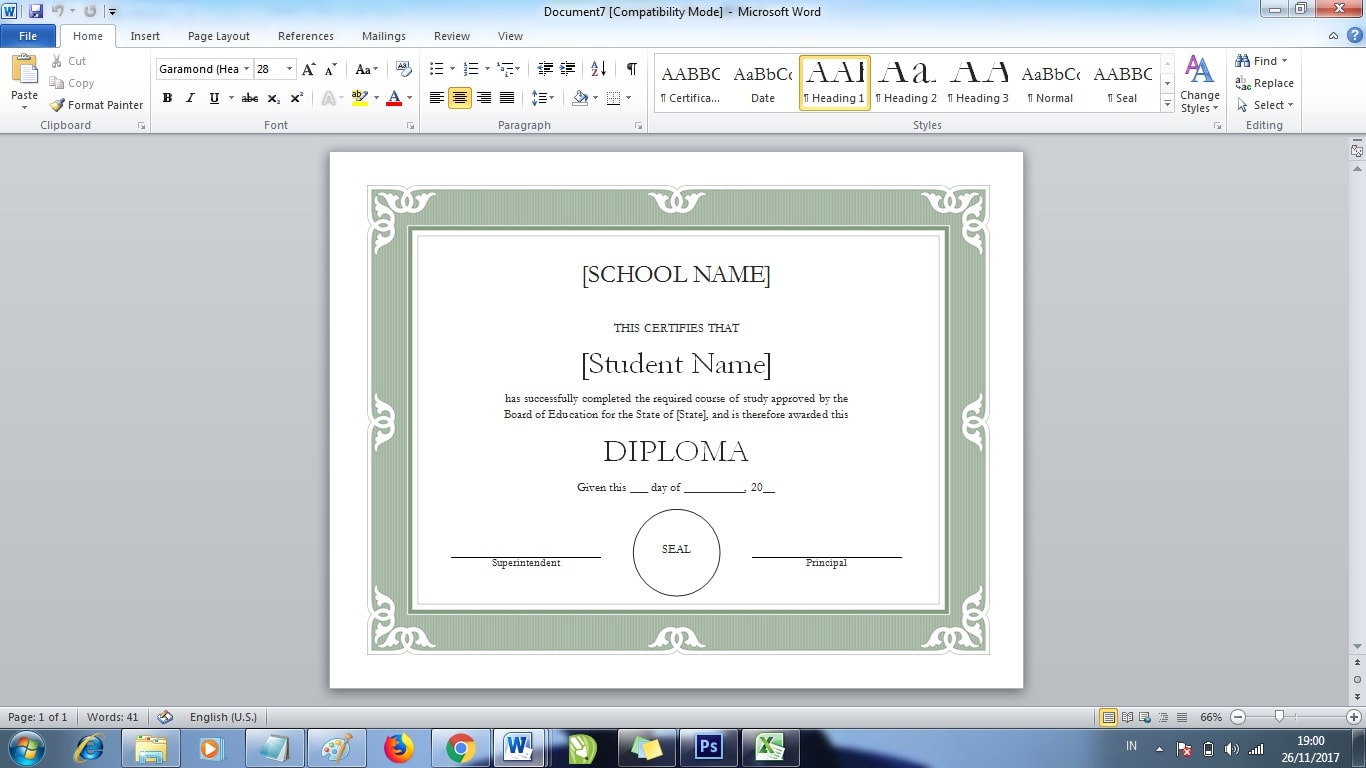This screenshot has height=768, width=1366.
Task: Switch to Full Screen Reading view
Action: click(x=1128, y=717)
